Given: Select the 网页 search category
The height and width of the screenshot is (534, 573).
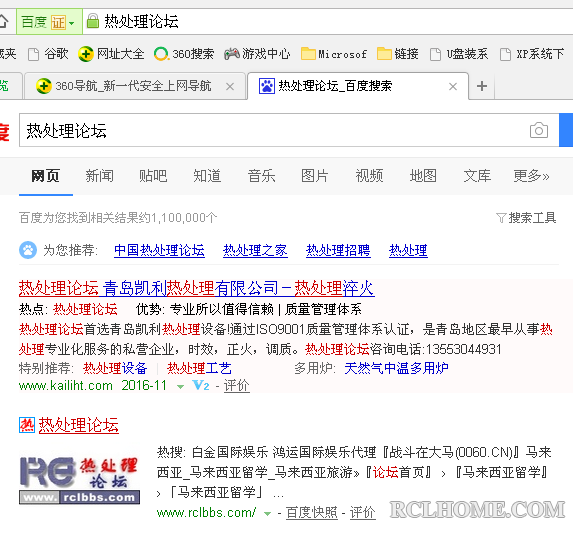Looking at the screenshot, I should tap(45, 176).
